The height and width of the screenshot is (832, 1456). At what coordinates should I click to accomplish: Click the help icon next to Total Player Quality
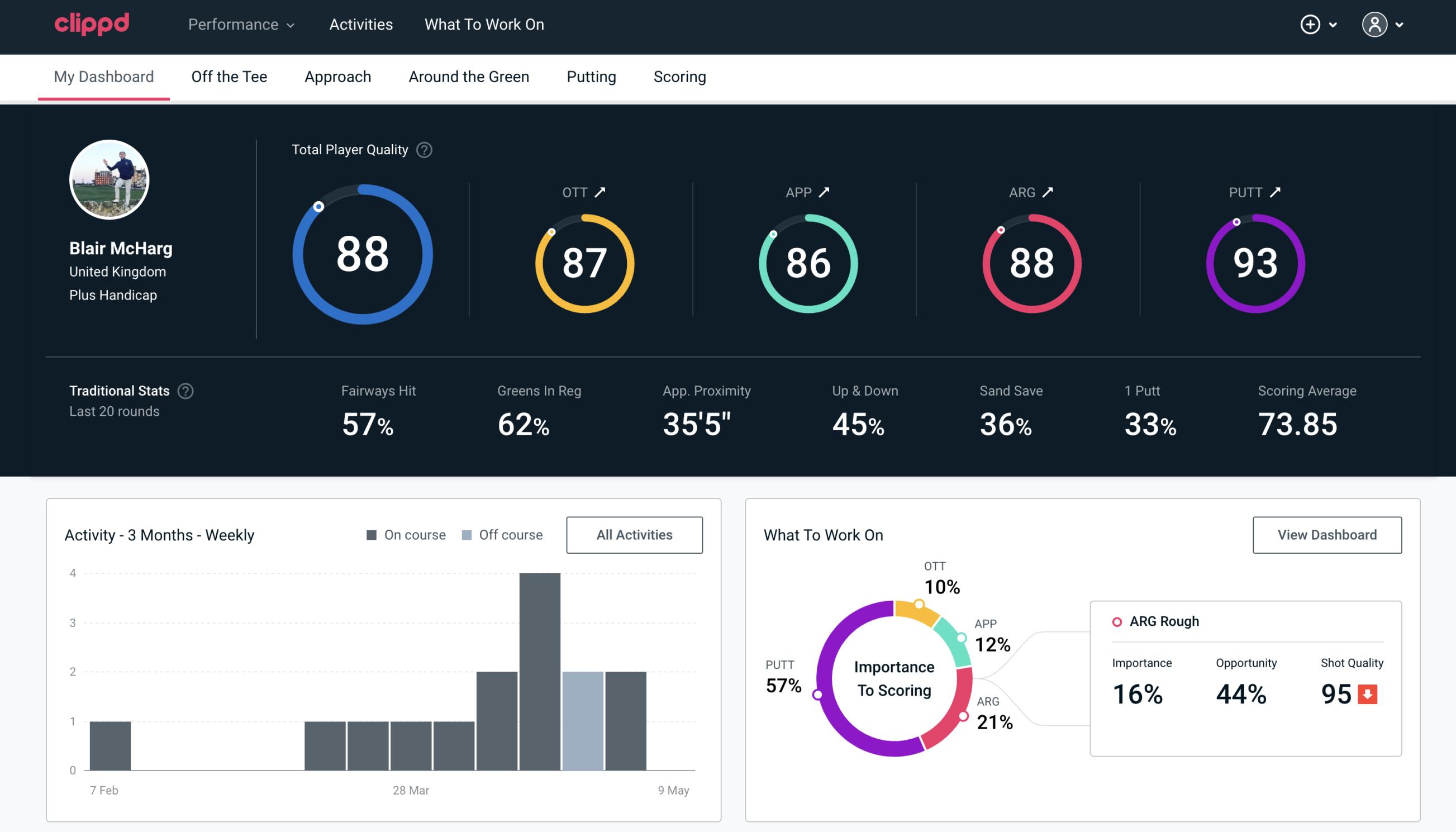tap(423, 150)
